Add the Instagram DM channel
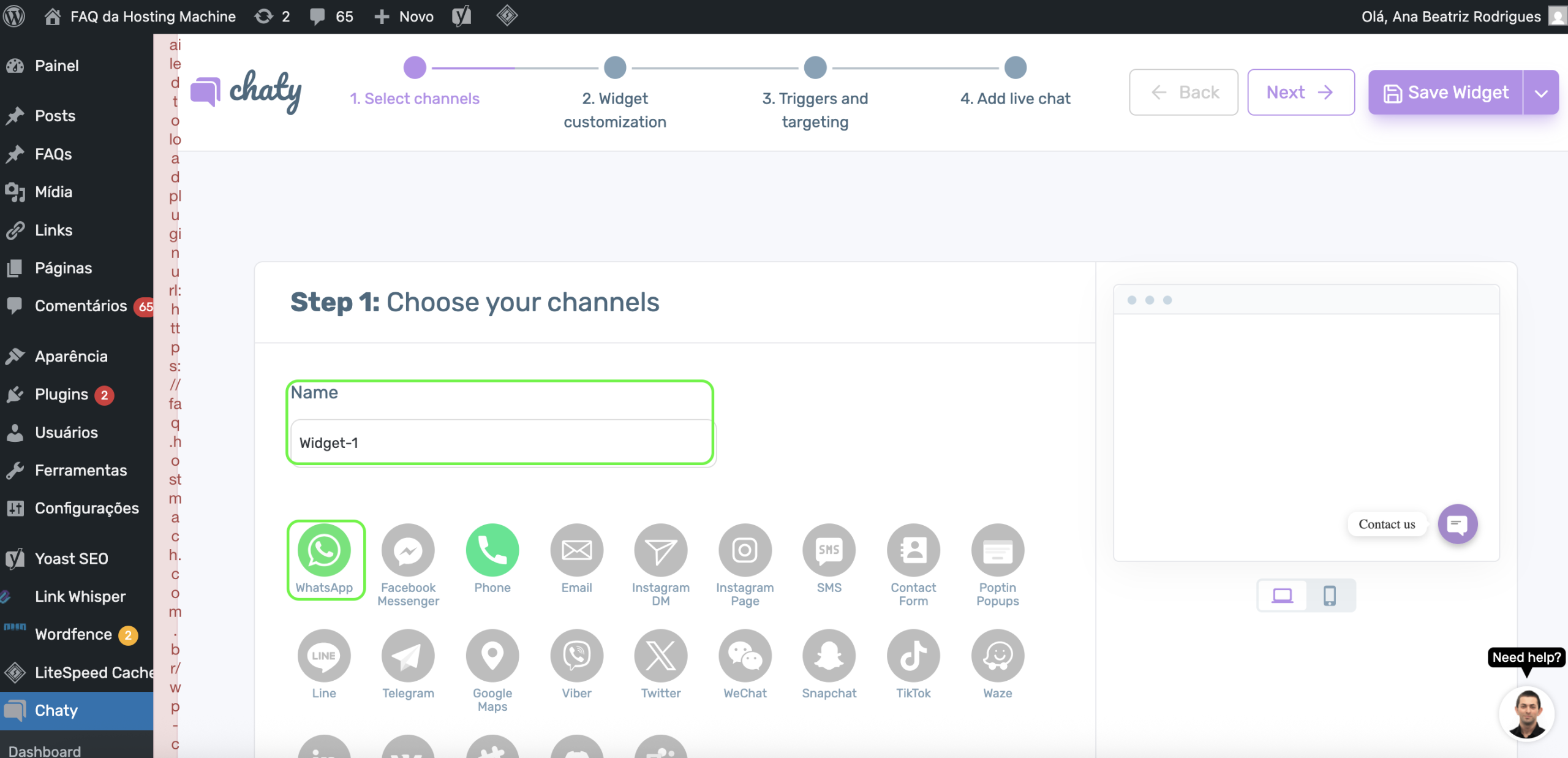This screenshot has height=758, width=1568. tap(661, 550)
